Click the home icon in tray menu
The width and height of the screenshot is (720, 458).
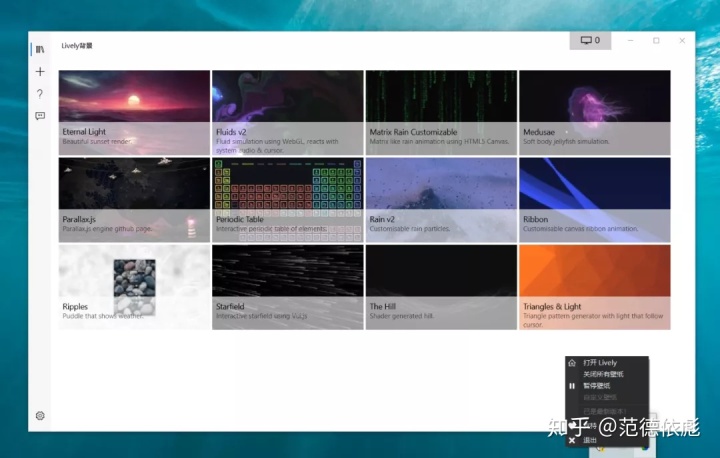pos(572,363)
